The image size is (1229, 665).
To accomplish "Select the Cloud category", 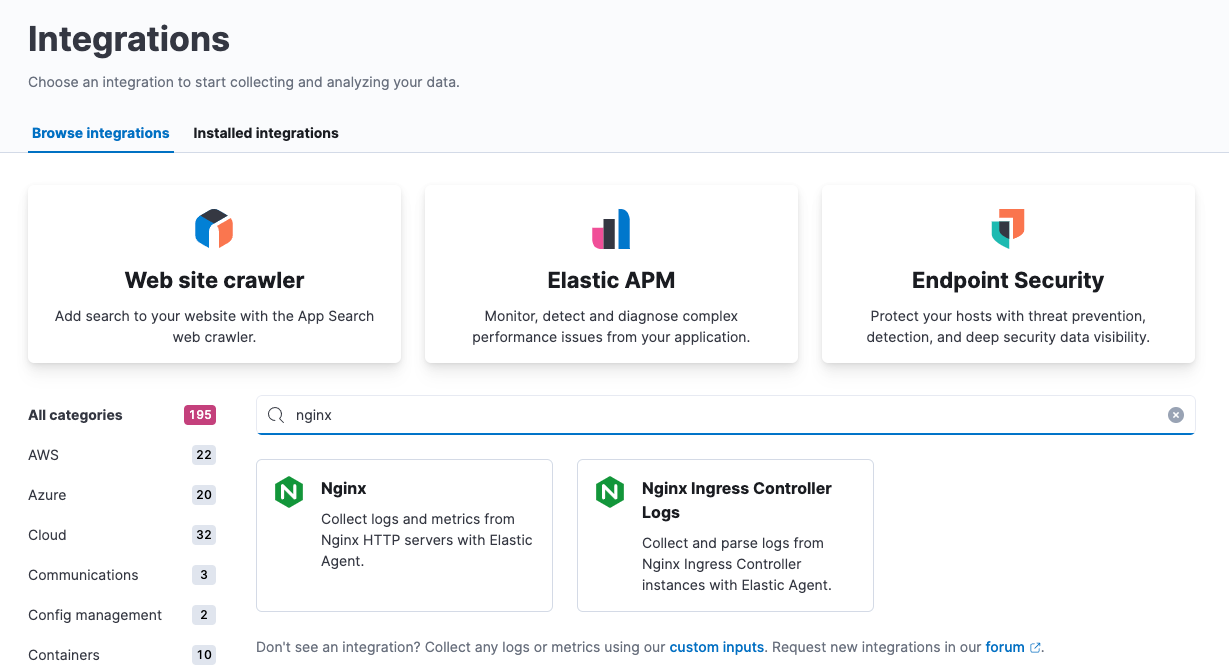I will coord(46,535).
